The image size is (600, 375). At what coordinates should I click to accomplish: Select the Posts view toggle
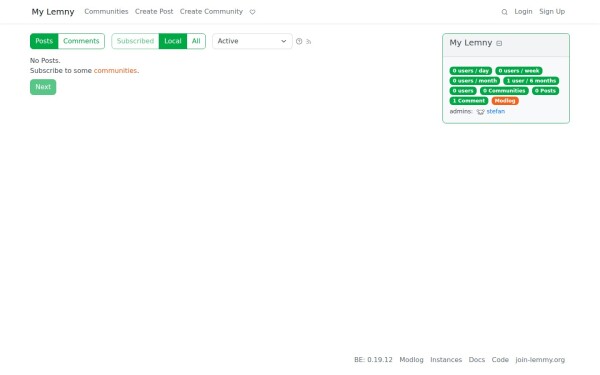44,41
